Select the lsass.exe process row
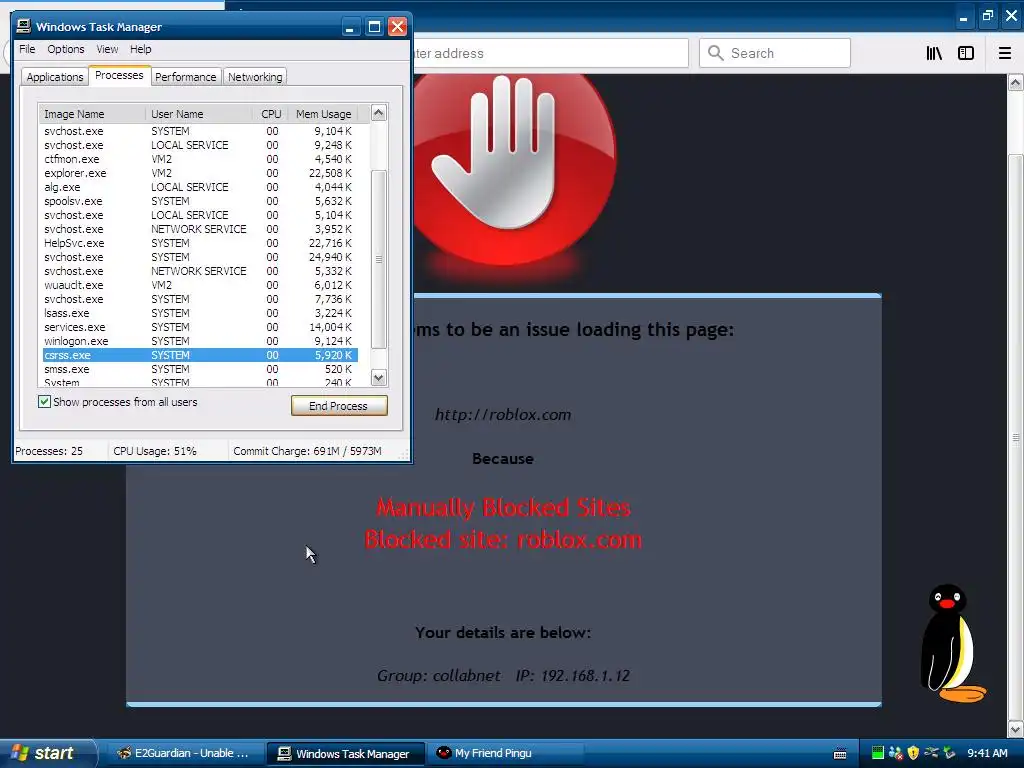Image resolution: width=1024 pixels, height=768 pixels. (200, 313)
